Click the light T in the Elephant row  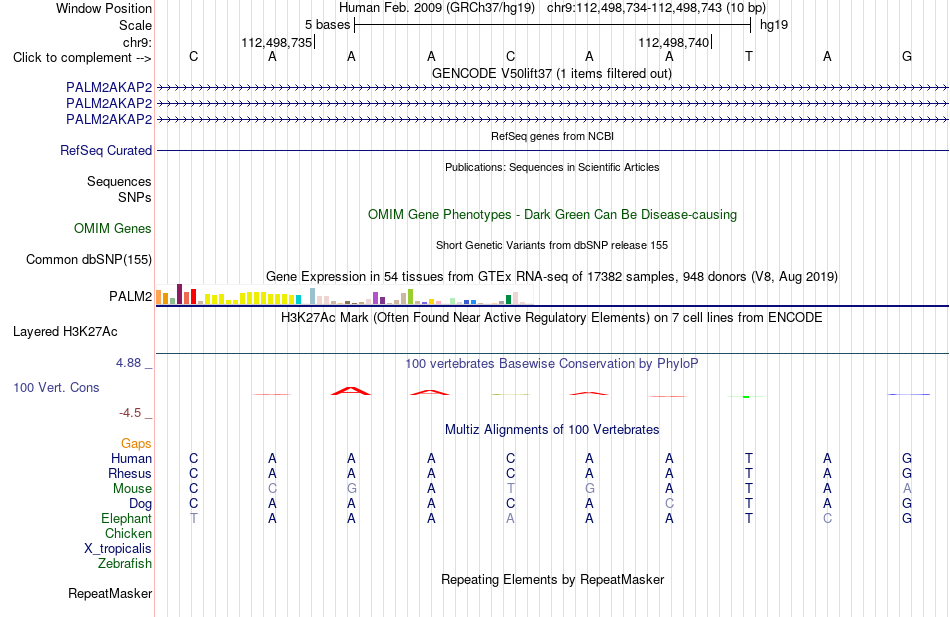pyautogui.click(x=194, y=519)
